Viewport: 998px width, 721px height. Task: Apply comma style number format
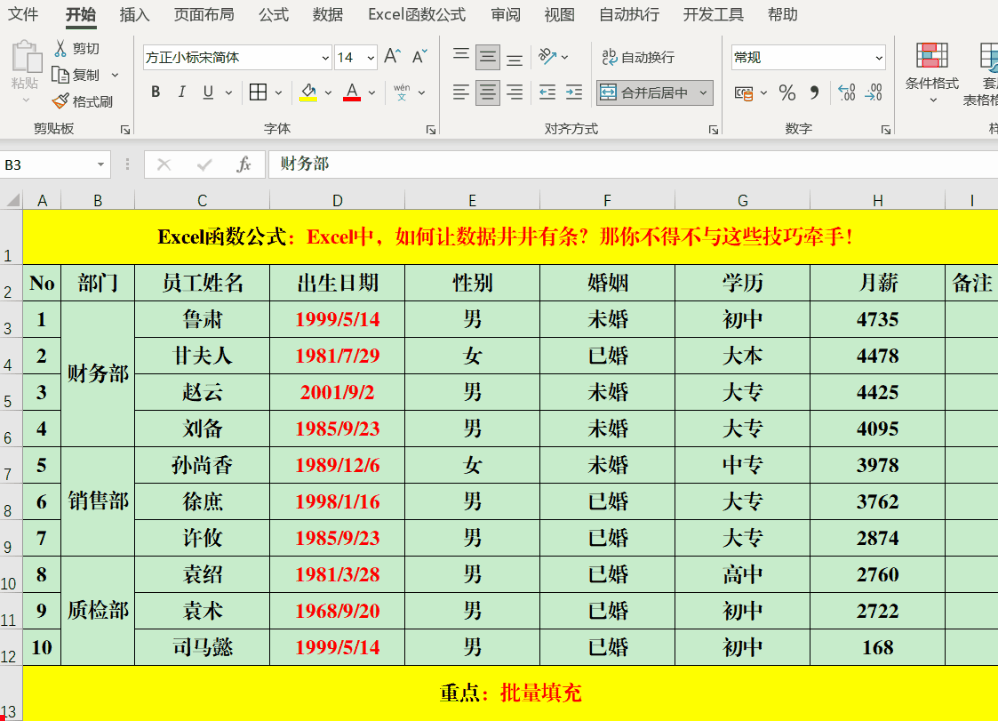(x=815, y=93)
